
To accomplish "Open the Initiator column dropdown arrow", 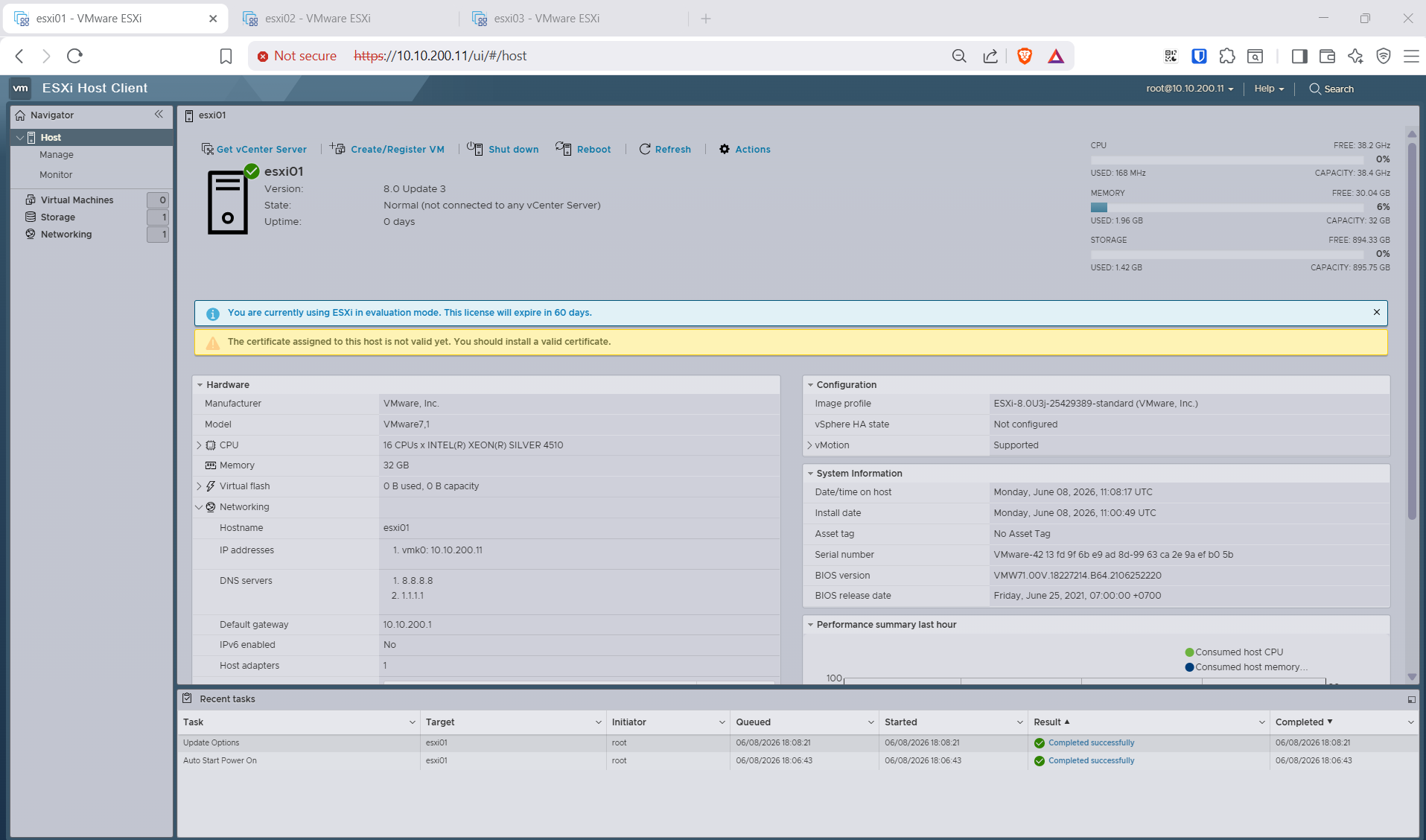I will pos(722,722).
